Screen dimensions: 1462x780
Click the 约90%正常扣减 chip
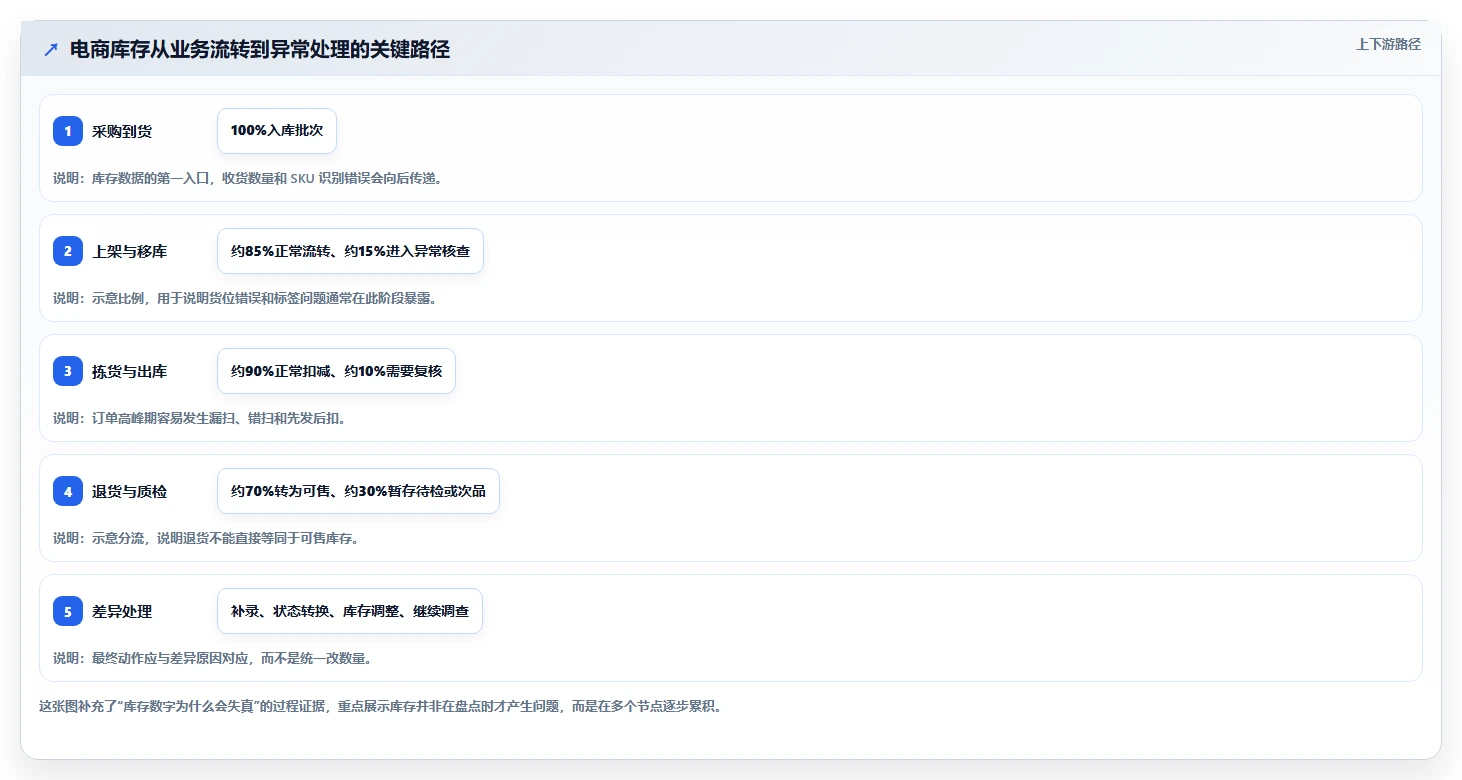(336, 371)
